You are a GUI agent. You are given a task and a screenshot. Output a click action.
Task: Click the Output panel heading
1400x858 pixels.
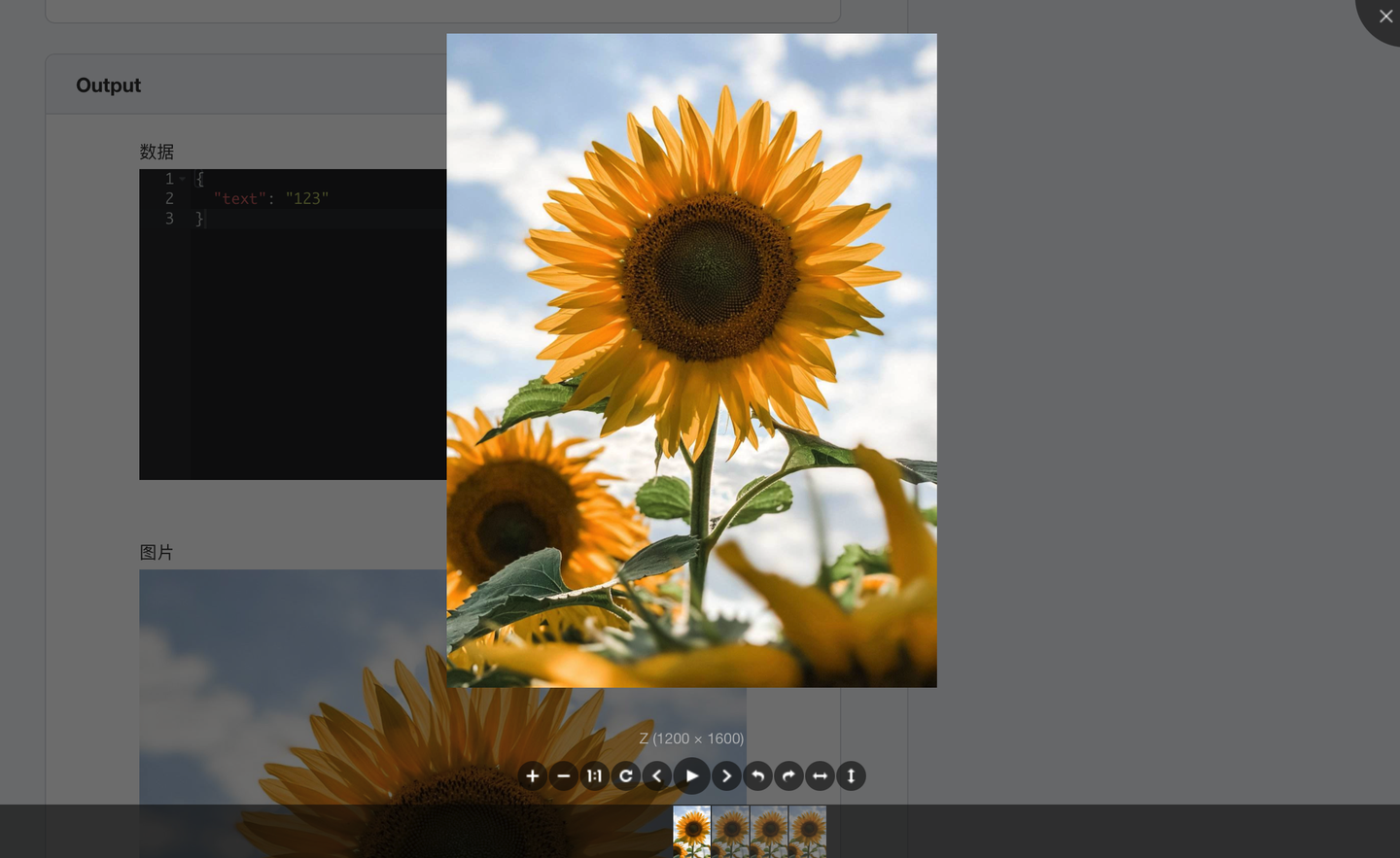pos(108,86)
